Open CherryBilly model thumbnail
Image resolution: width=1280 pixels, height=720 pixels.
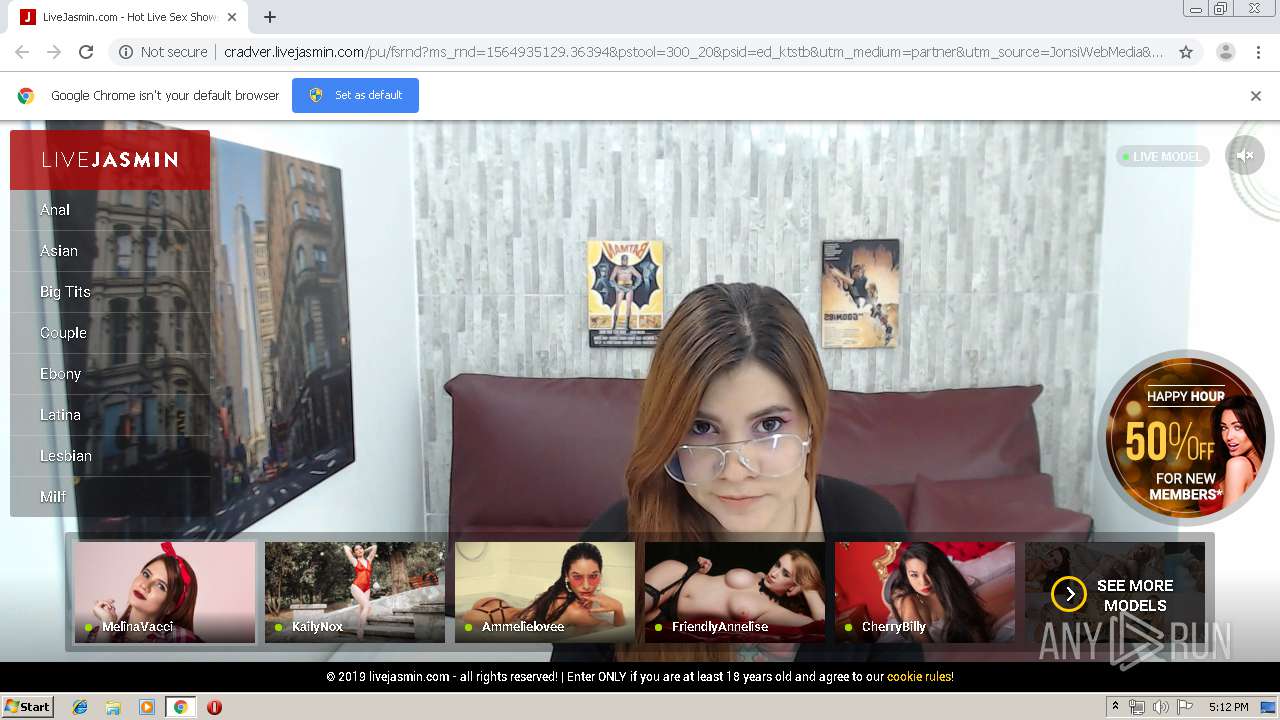925,592
